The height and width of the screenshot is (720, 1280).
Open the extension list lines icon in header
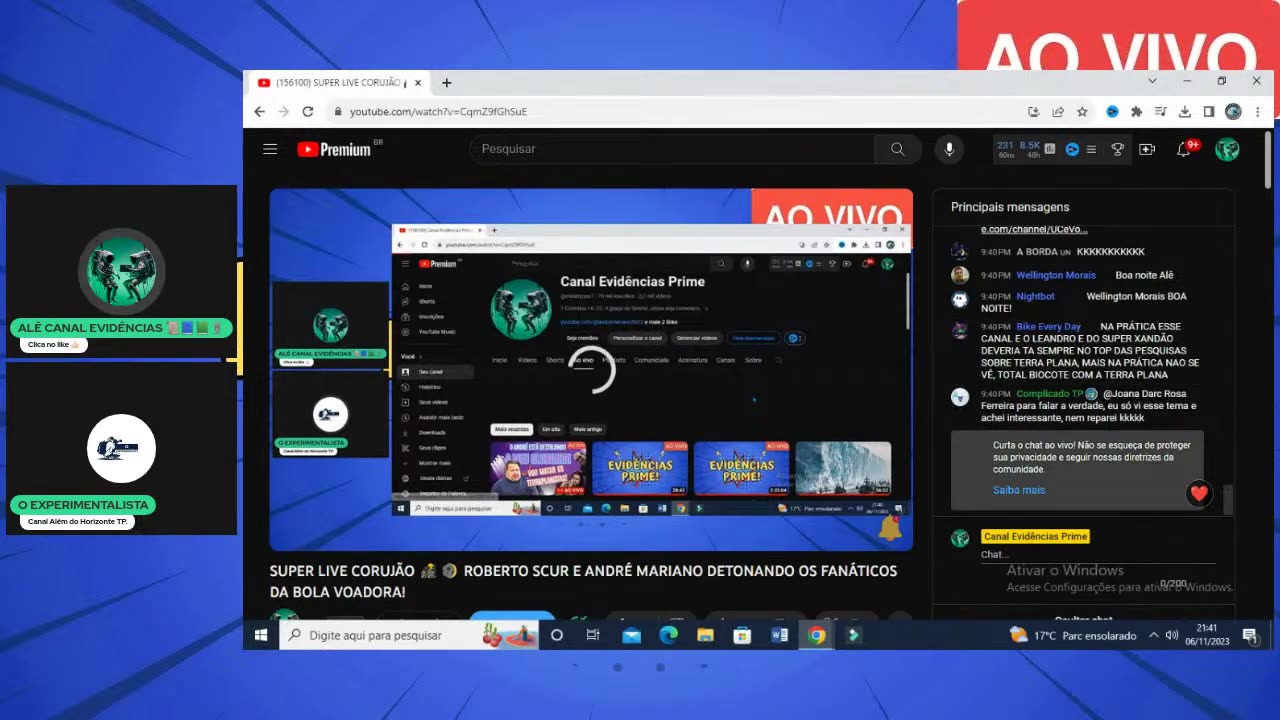tap(1091, 149)
